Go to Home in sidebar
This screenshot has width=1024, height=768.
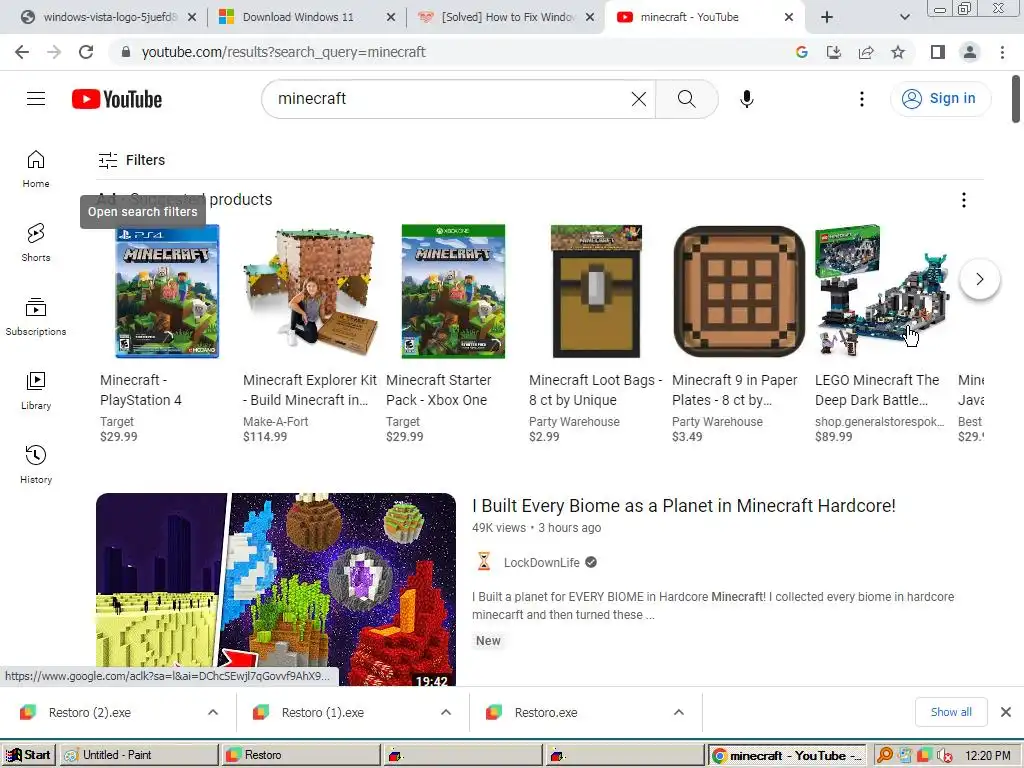36,168
